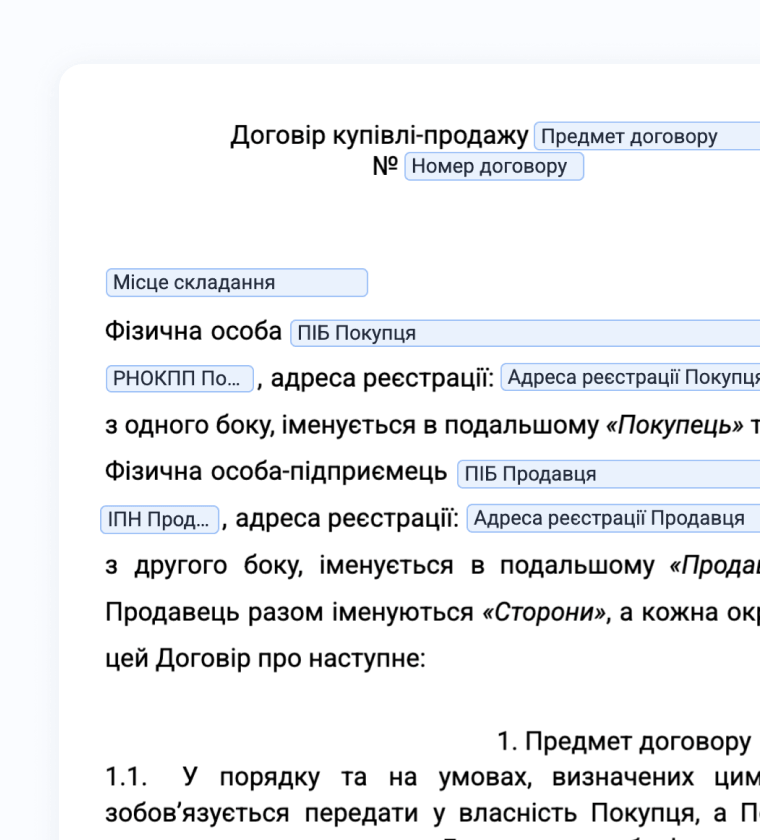The width and height of the screenshot is (760, 840).
Task: Click the text 'з другого боку'
Action: point(204,566)
